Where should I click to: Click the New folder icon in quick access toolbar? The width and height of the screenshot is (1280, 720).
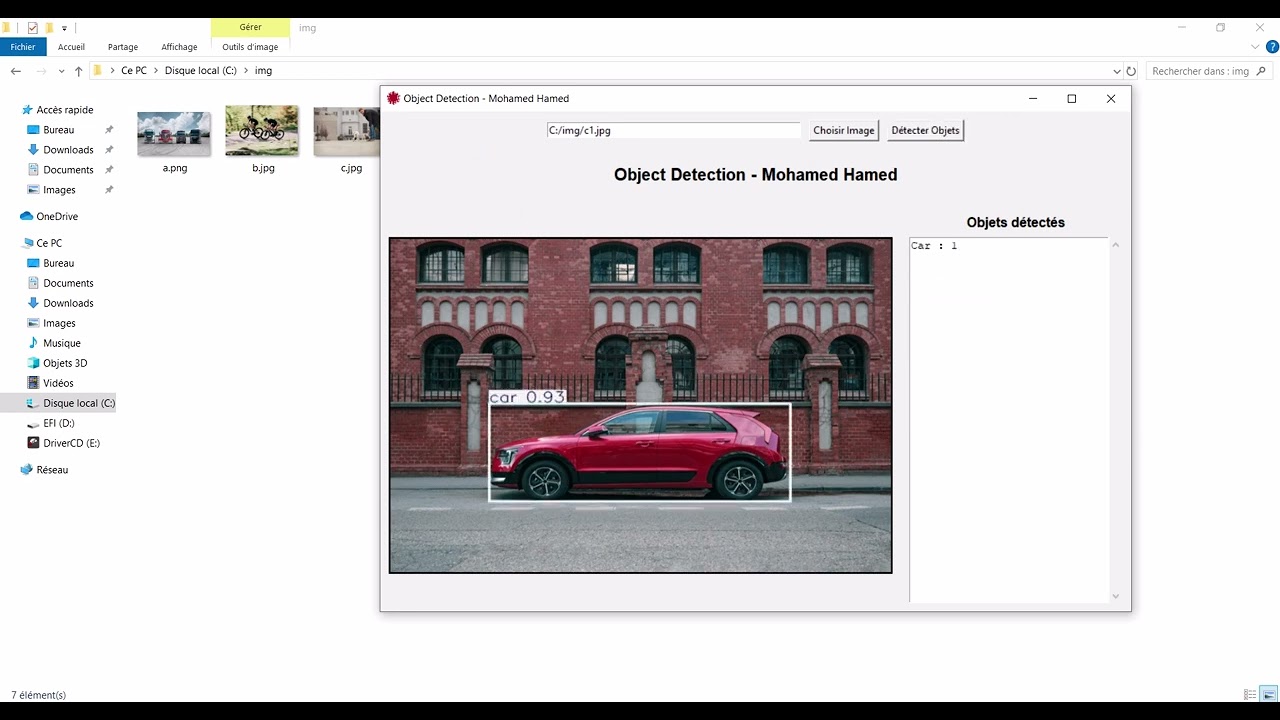[x=49, y=28]
